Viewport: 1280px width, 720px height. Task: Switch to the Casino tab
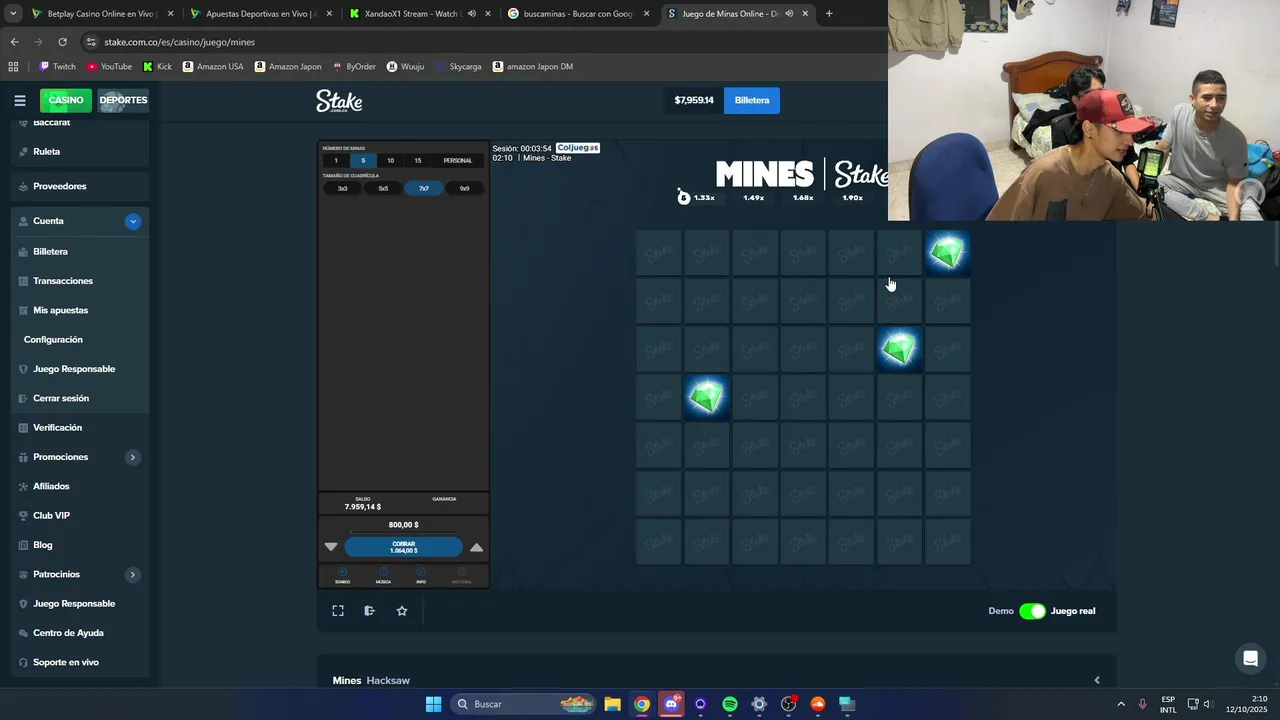click(66, 100)
